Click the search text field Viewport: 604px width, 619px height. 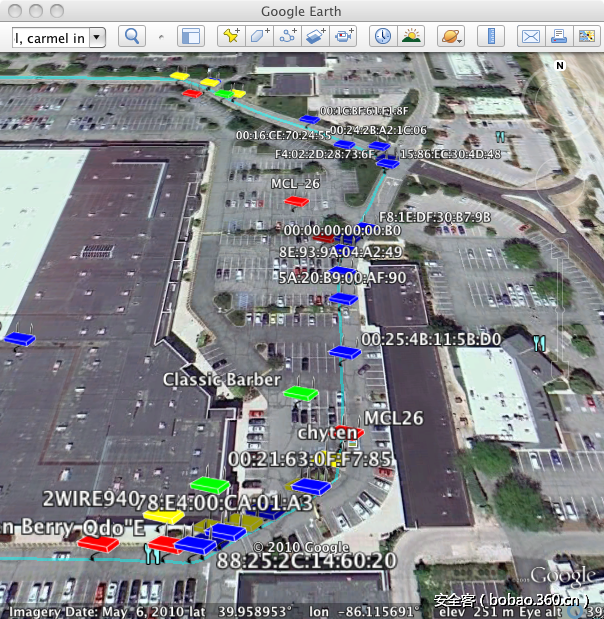pos(50,37)
